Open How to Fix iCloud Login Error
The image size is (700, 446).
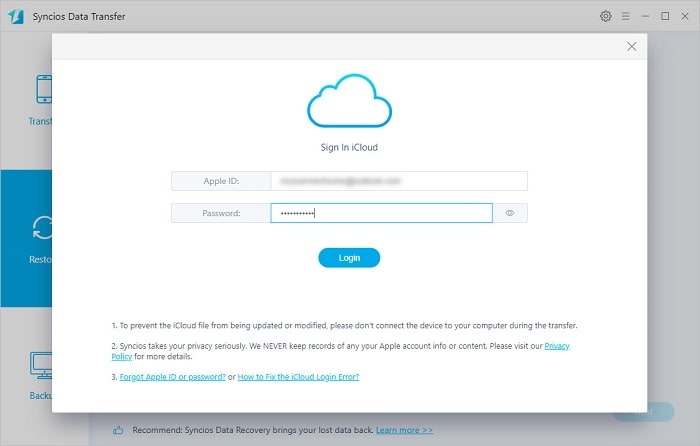point(298,377)
